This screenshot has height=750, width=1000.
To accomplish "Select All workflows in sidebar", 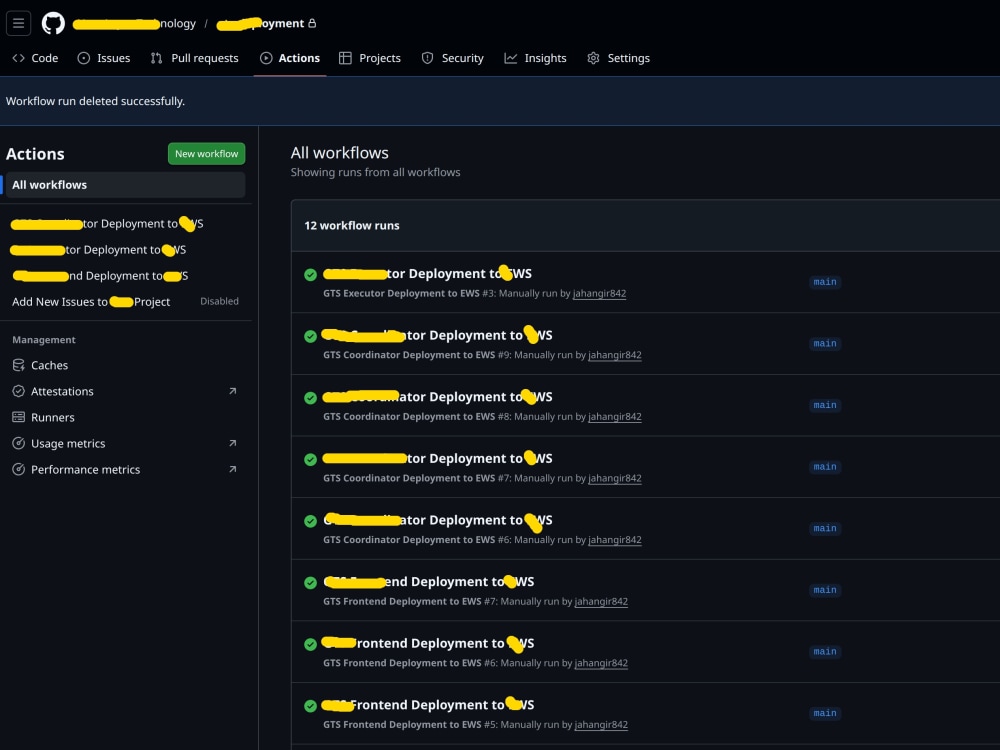I will (125, 185).
